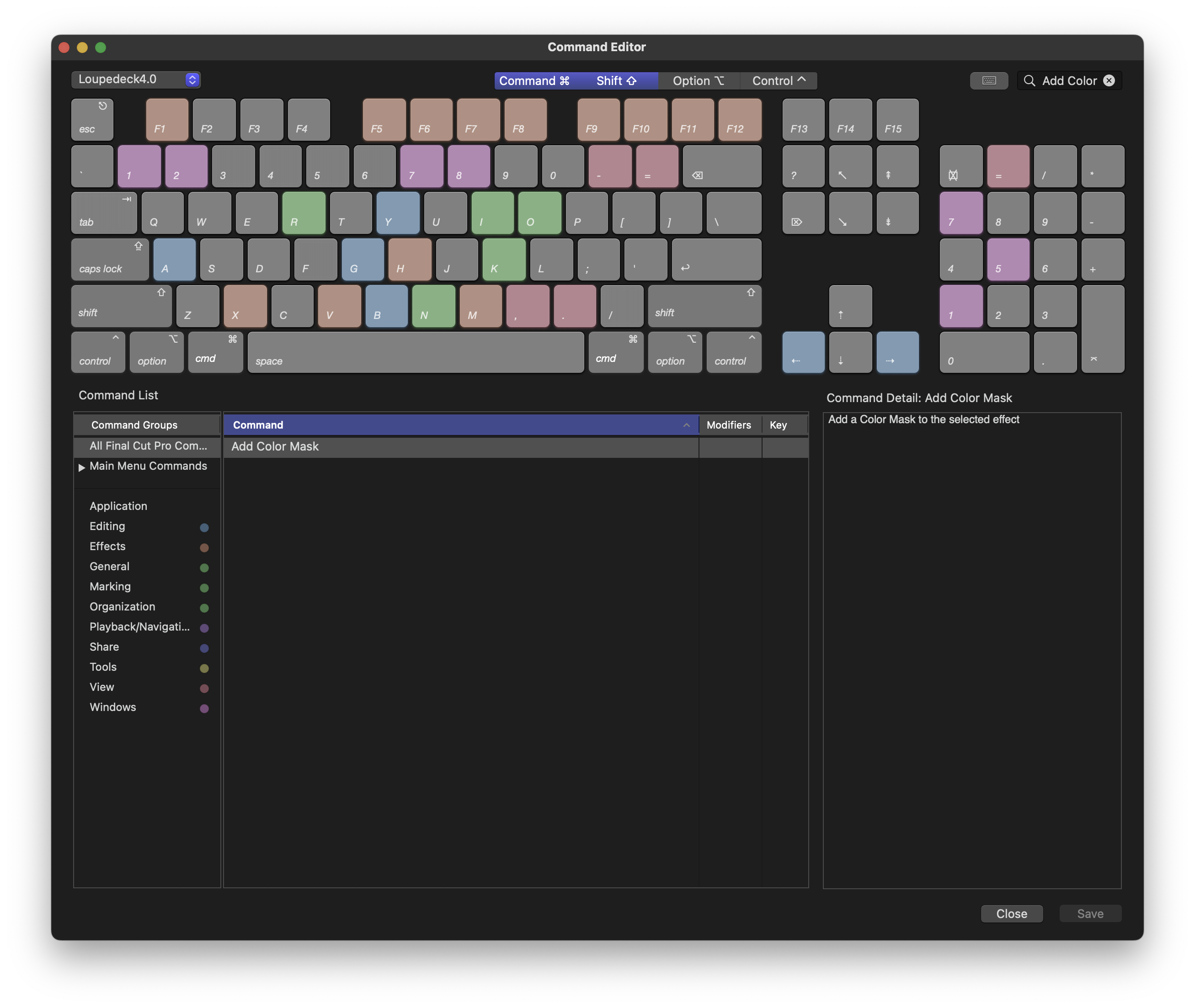
Task: Click the Save button
Action: (x=1090, y=914)
